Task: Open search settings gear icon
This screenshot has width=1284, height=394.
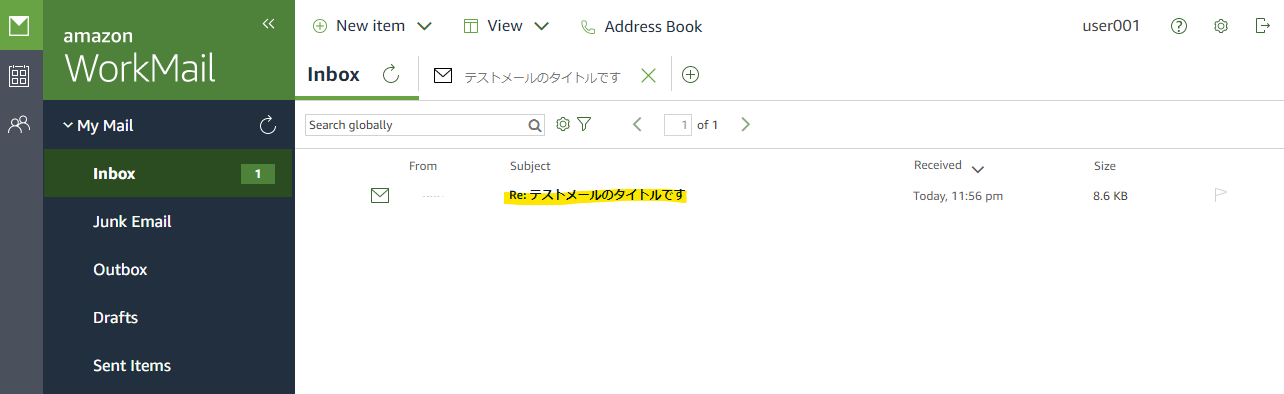Action: [x=563, y=124]
